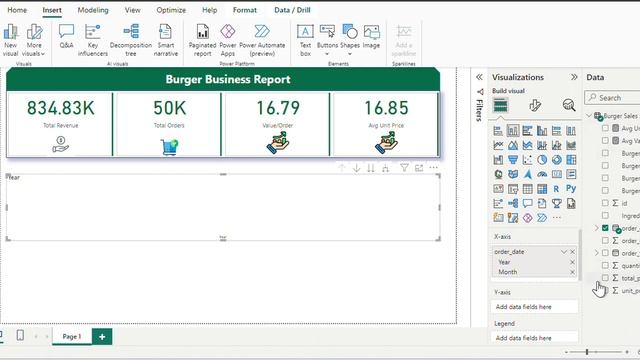
Task: Choose the donut chart visual
Action: pos(557,160)
